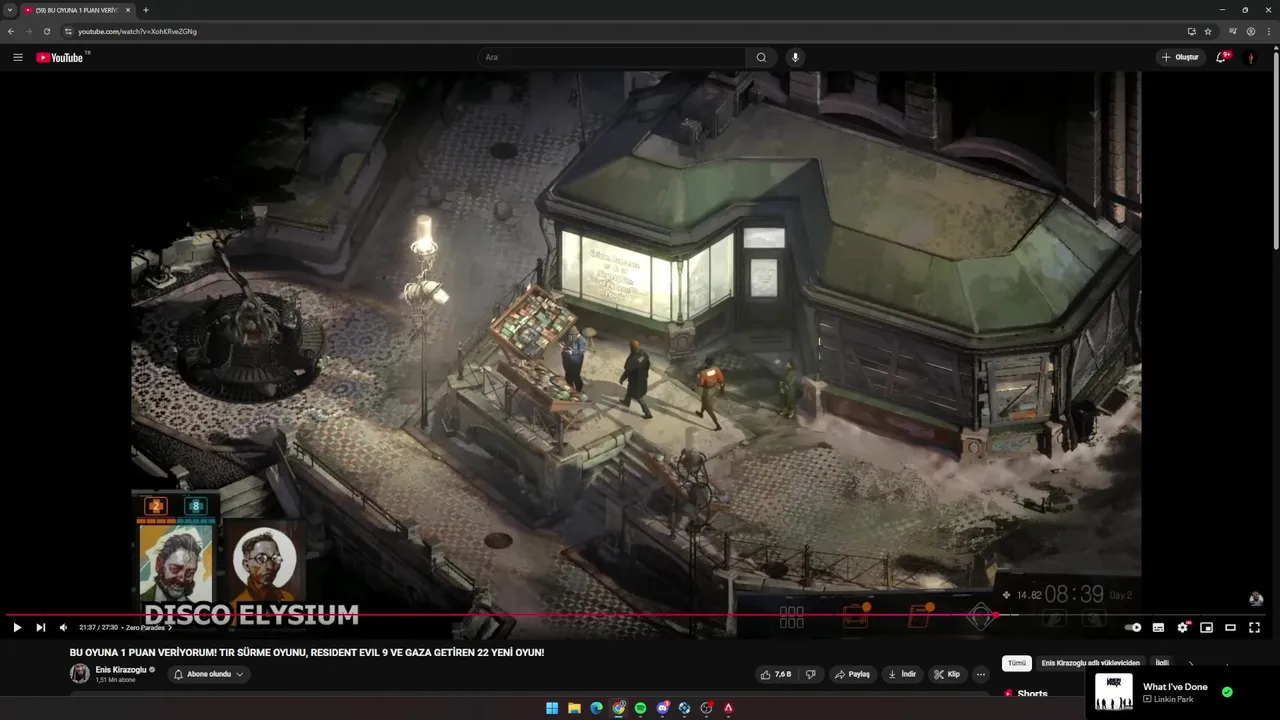Select the BU OYUNA 1 PUAN VERİYORUM tab
Viewport: 1280px width, 720px height.
click(77, 10)
